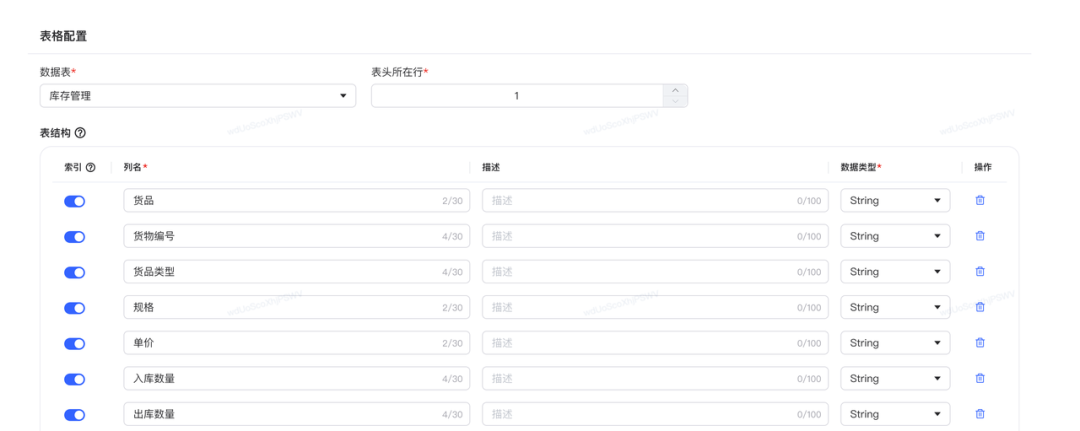
Task: Click trash icon for 货物编号 row
Action: click(x=980, y=236)
